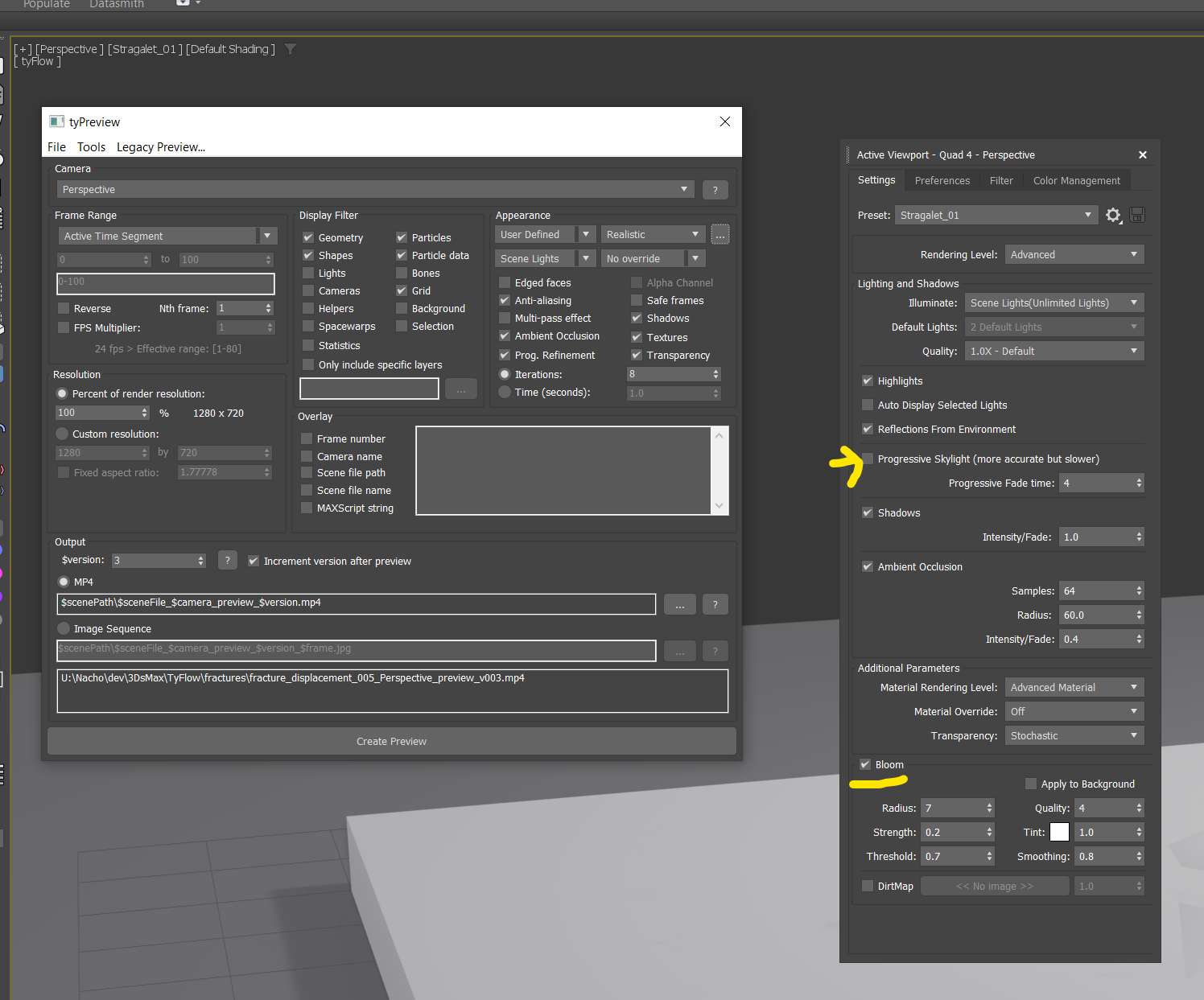Click the help button beside Camera dropdown

[x=715, y=190]
